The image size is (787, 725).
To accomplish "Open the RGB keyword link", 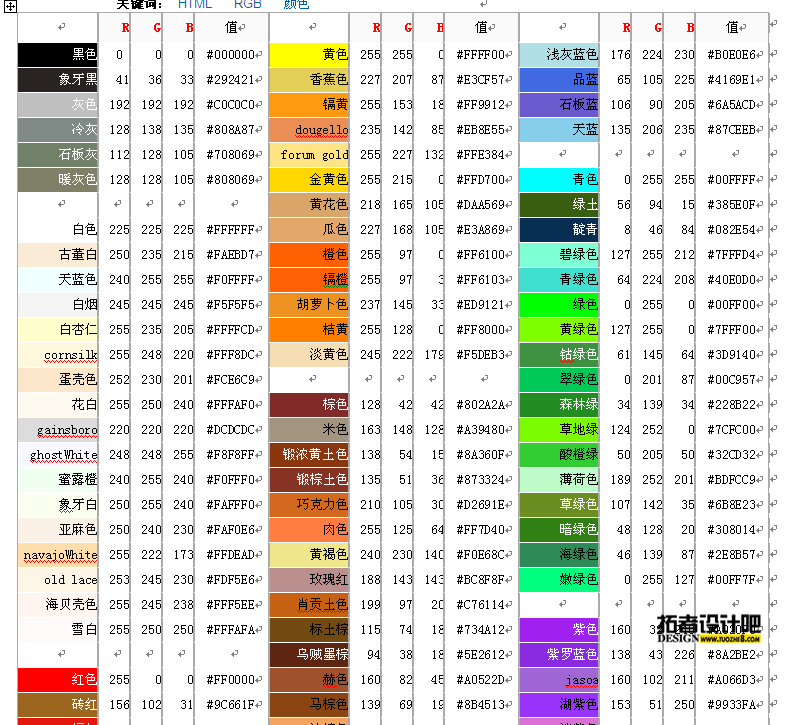I will pos(248,5).
